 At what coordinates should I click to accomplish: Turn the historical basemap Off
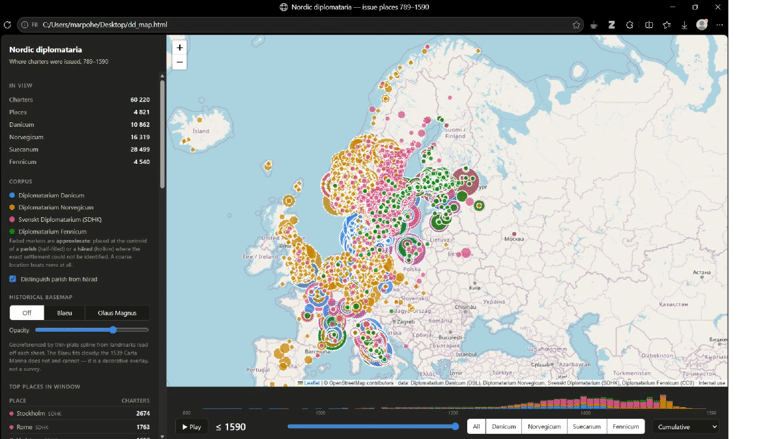coord(27,313)
